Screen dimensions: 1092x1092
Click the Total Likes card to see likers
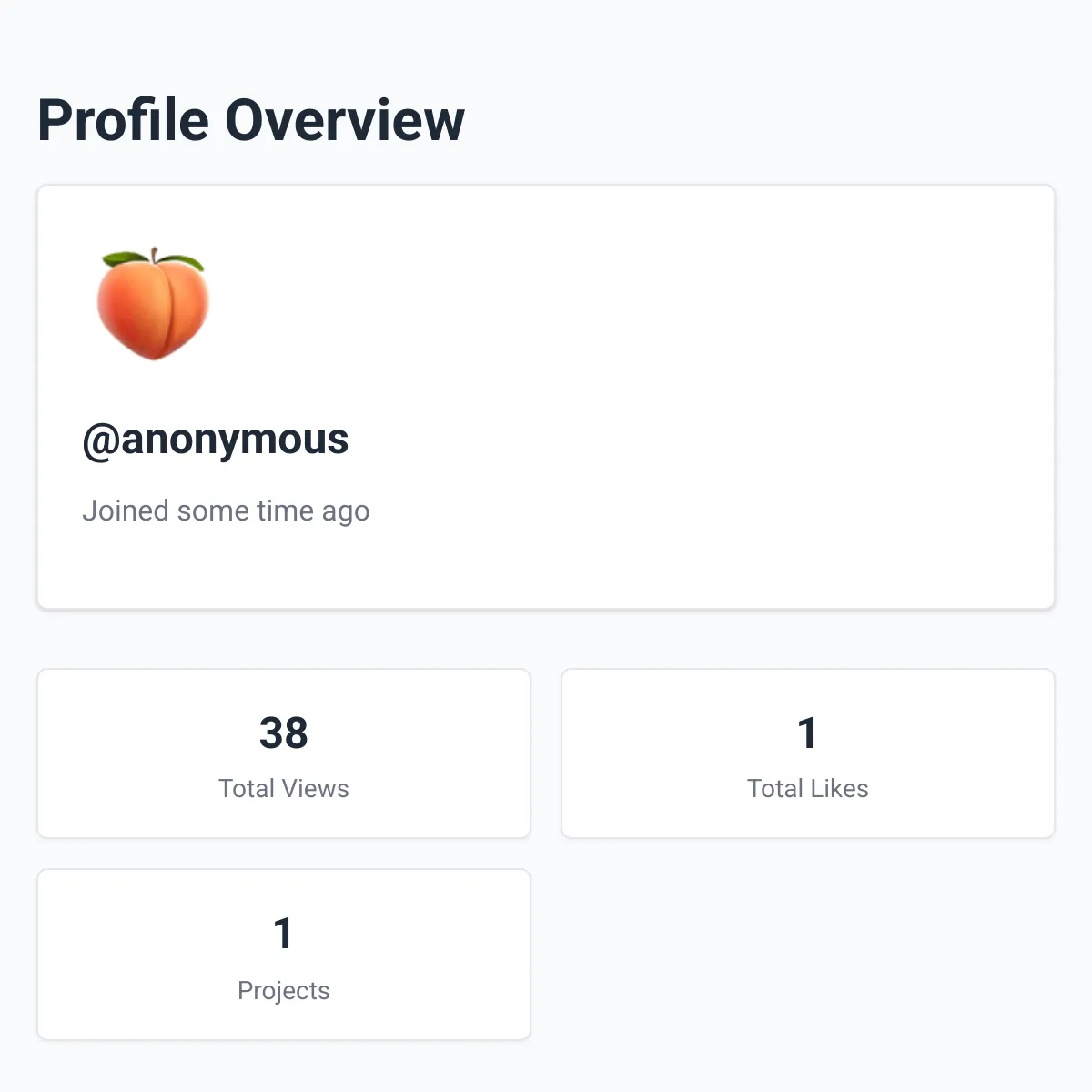[808, 753]
